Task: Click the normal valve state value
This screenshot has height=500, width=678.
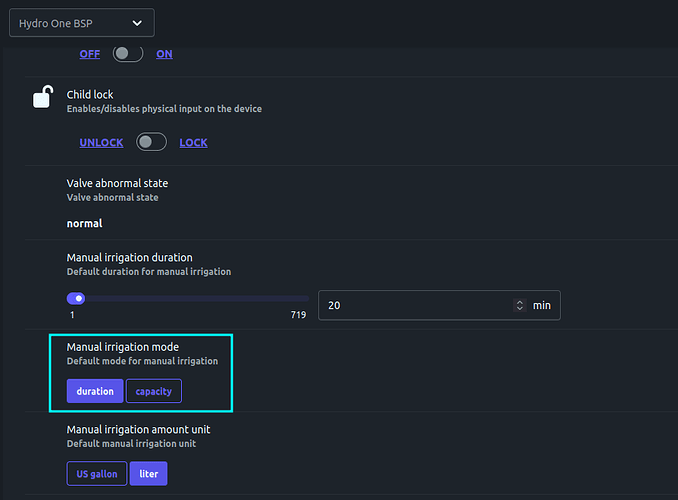Action: [84, 224]
